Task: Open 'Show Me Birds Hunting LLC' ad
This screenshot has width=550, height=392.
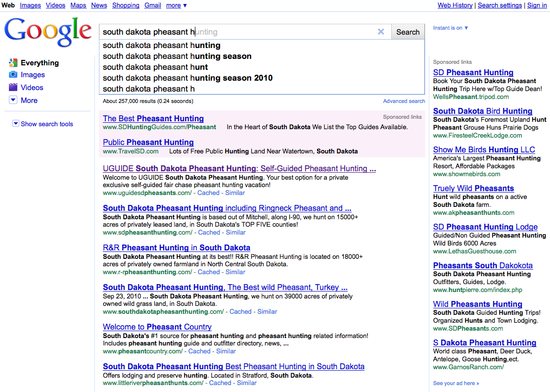Action: pyautogui.click(x=484, y=150)
